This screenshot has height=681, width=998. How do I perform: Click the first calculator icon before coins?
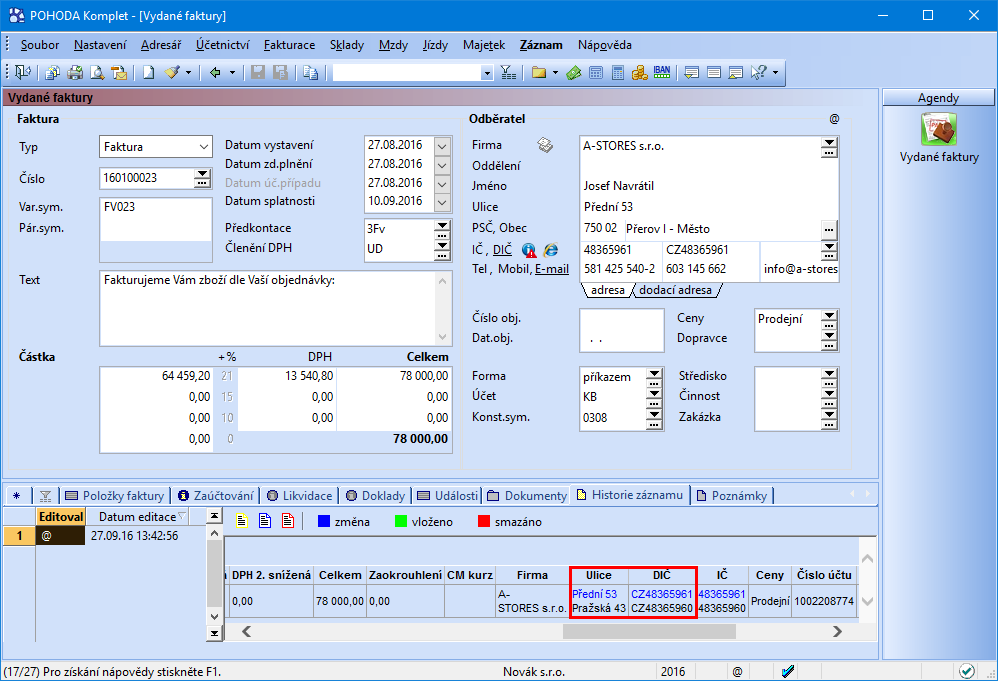[x=596, y=73]
